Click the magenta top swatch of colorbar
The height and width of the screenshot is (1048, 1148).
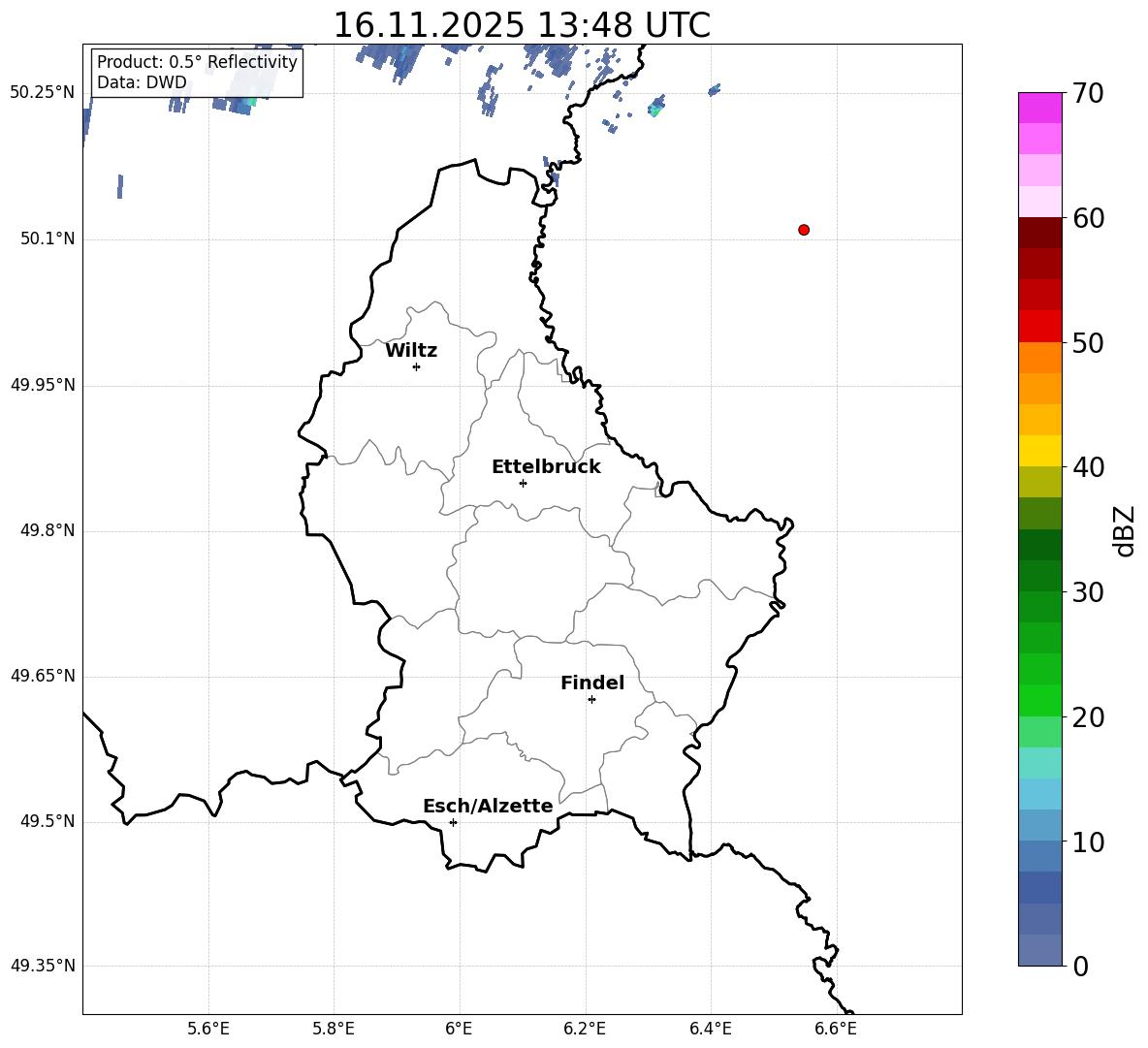[x=1039, y=109]
